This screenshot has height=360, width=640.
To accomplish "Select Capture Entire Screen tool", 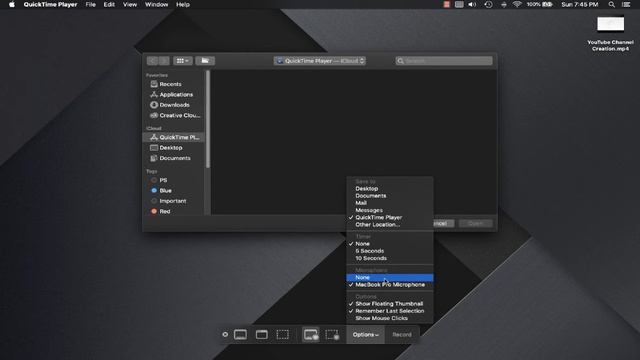I will tap(240, 335).
